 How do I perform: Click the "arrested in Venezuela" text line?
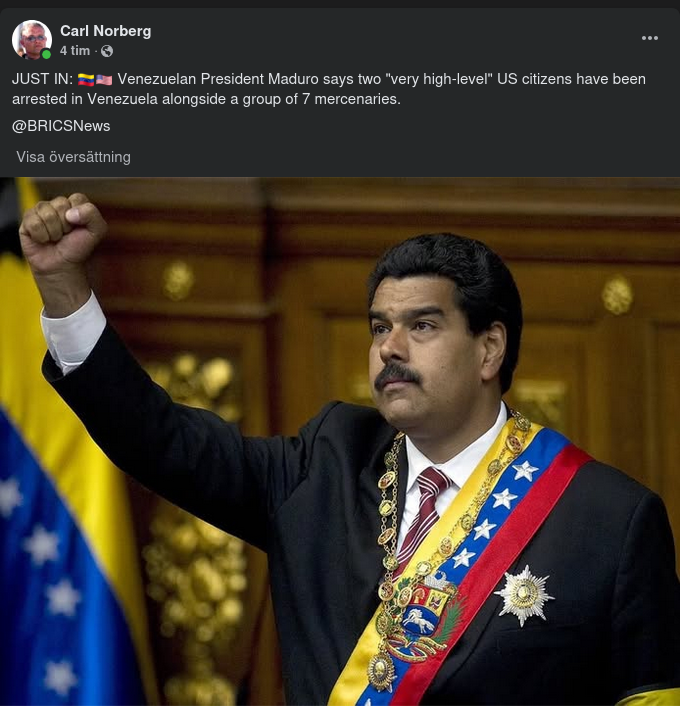click(x=206, y=99)
